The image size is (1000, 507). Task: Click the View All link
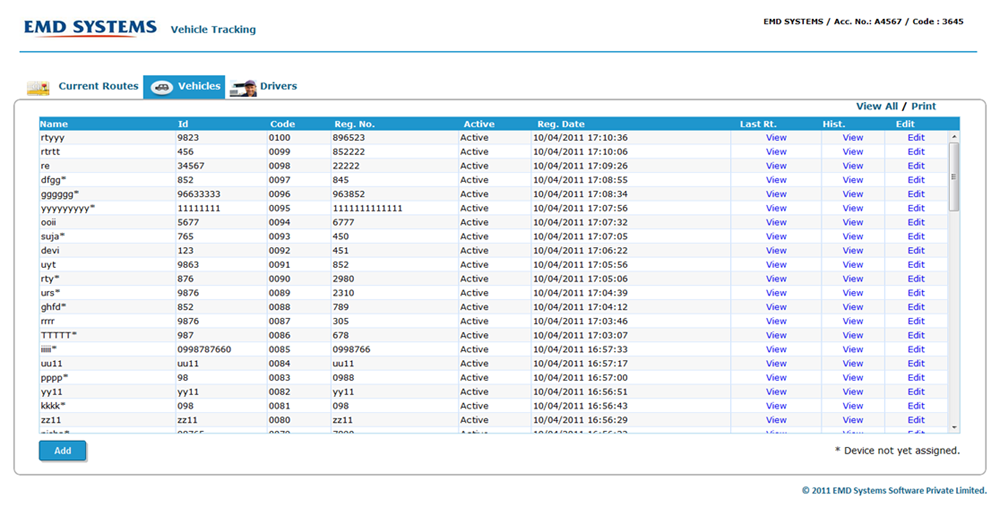[876, 106]
